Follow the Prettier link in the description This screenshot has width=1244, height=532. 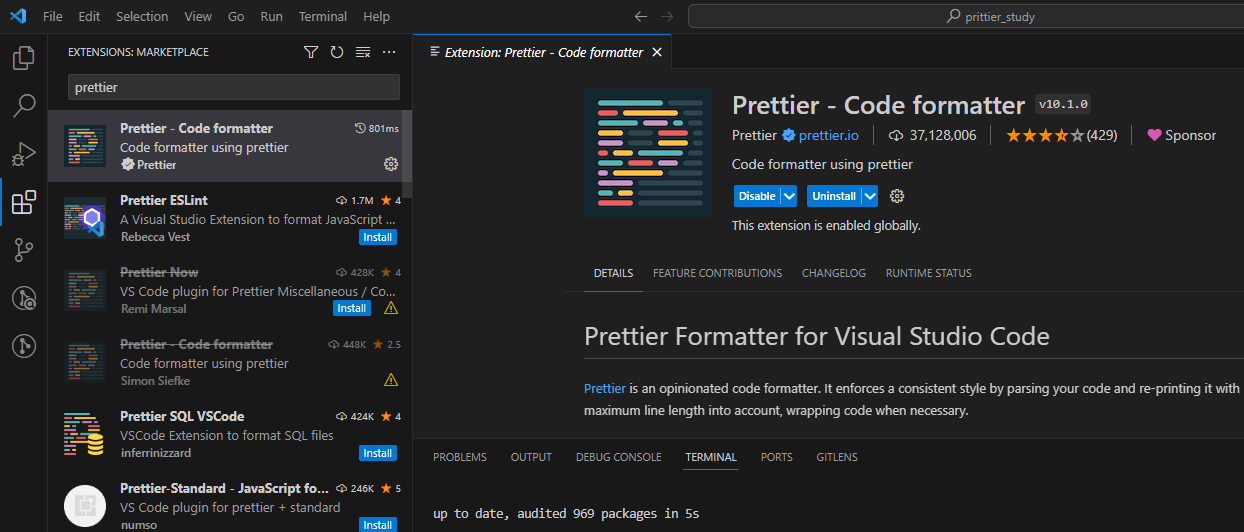click(x=605, y=388)
